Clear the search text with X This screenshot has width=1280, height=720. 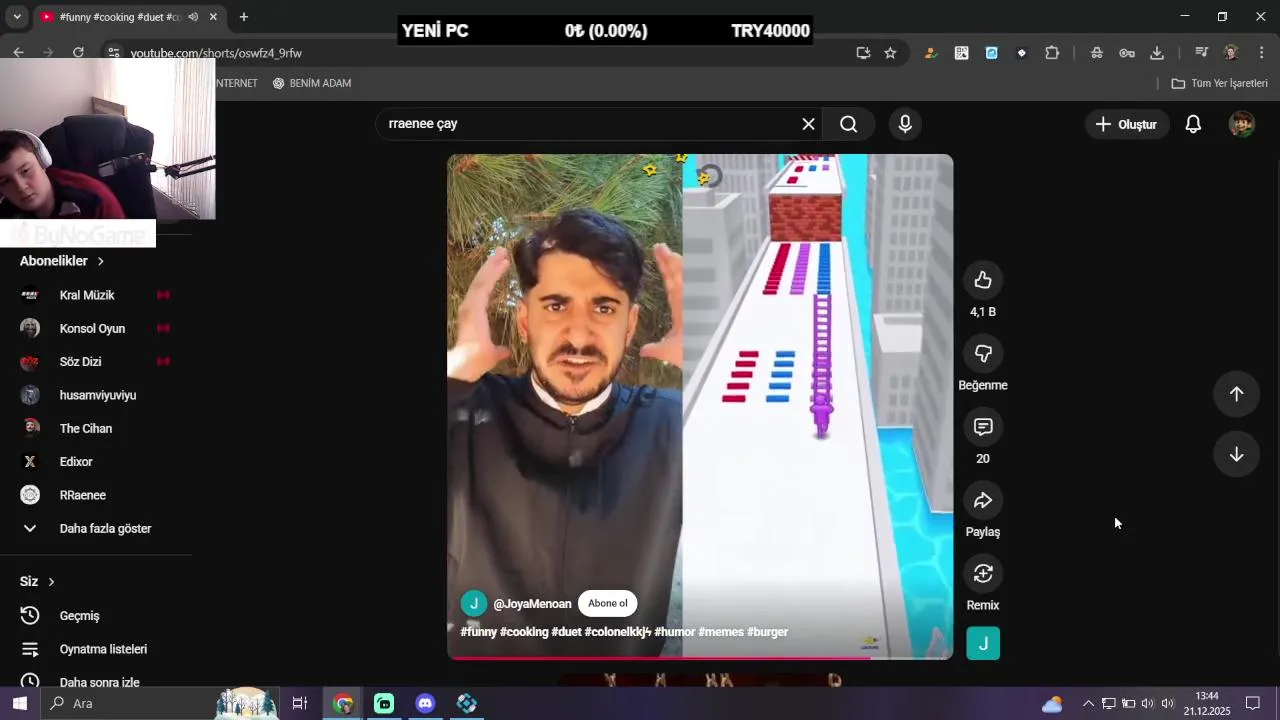tap(808, 124)
